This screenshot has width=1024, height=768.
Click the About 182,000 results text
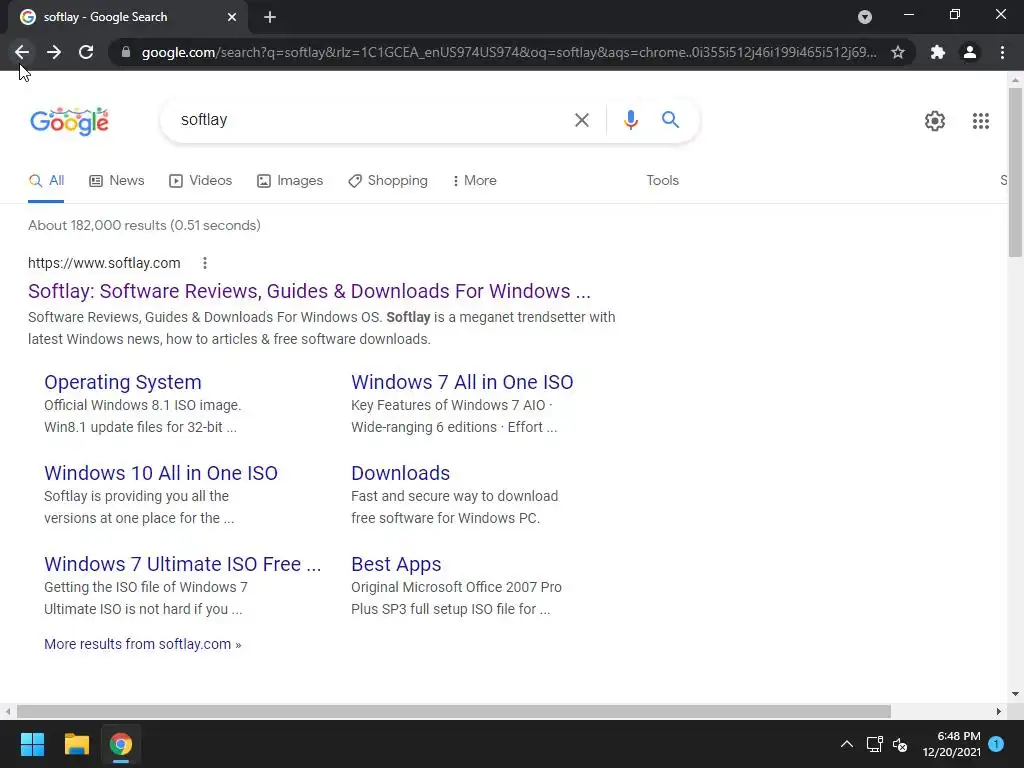[144, 225]
